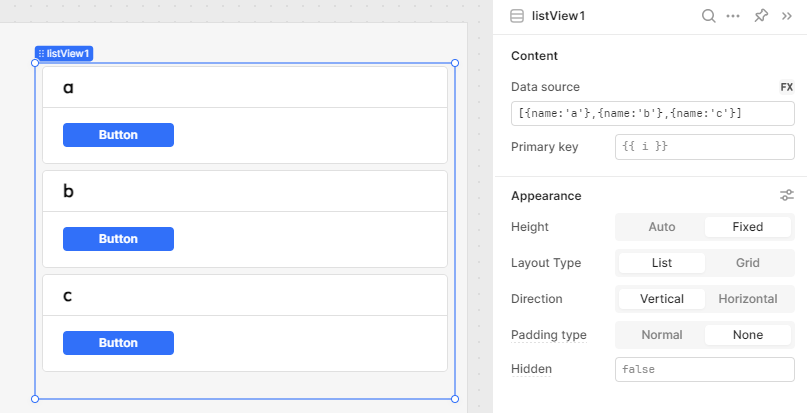807x413 pixels.
Task: Pin the inspector panel with pin icon
Action: pos(761,16)
